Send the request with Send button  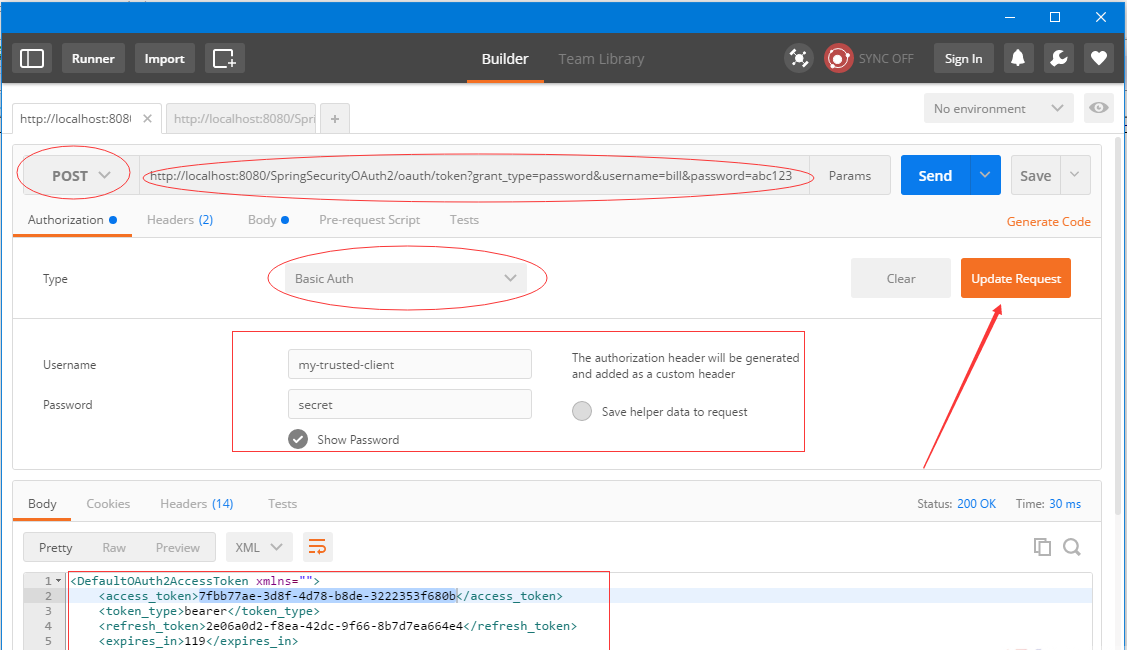click(x=935, y=175)
